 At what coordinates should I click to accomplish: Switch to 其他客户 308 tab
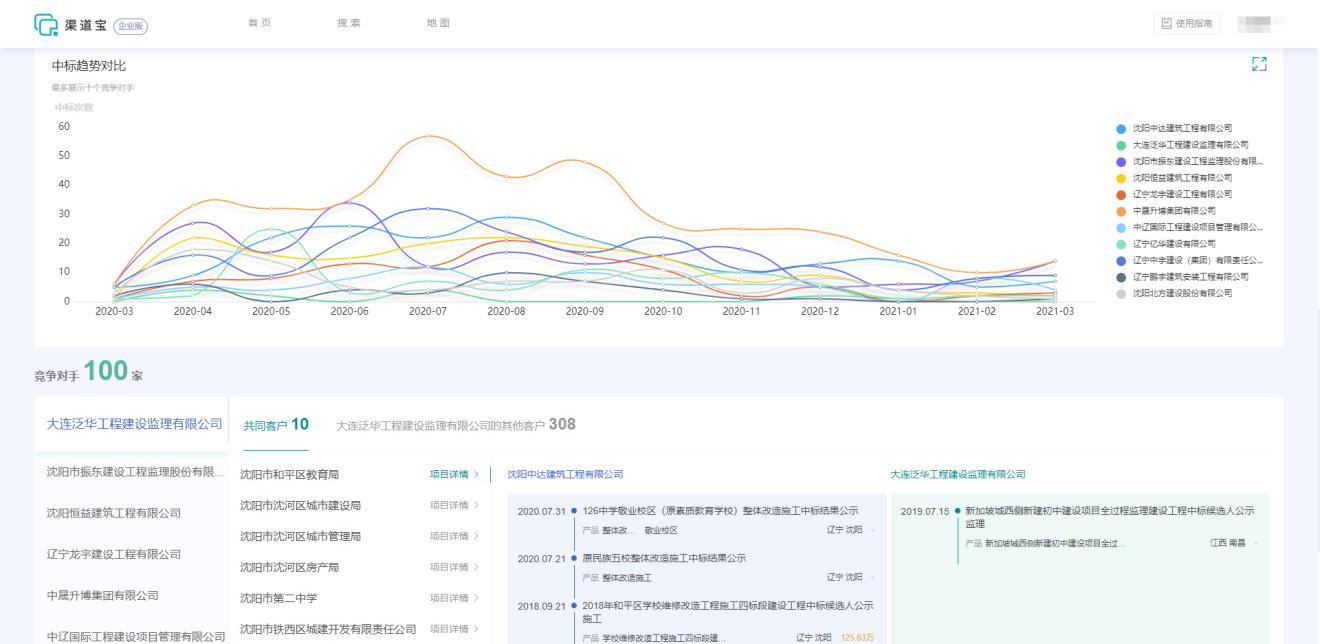456,425
